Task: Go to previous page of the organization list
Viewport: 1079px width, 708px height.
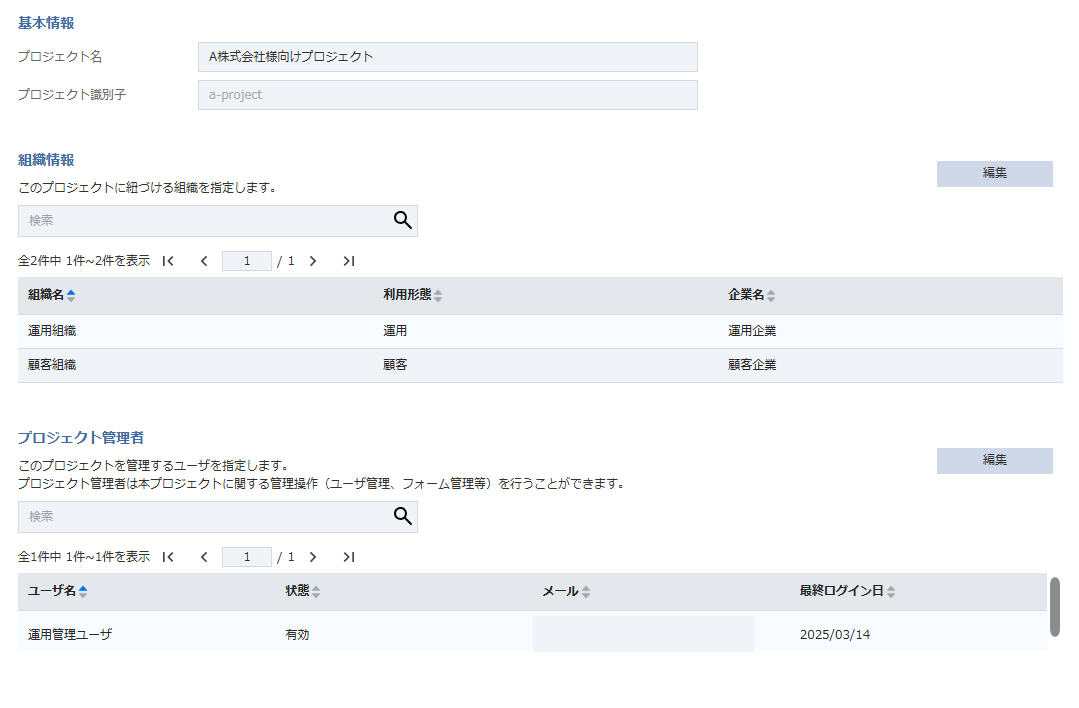Action: click(204, 261)
